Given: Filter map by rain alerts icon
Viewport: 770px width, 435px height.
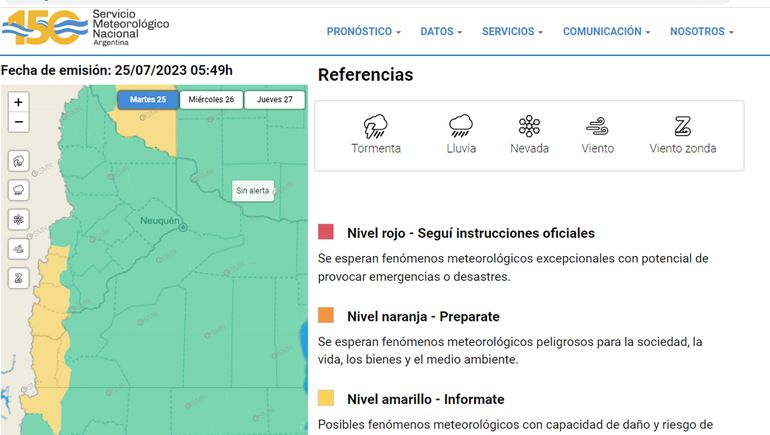Looking at the screenshot, I should coord(18,190).
